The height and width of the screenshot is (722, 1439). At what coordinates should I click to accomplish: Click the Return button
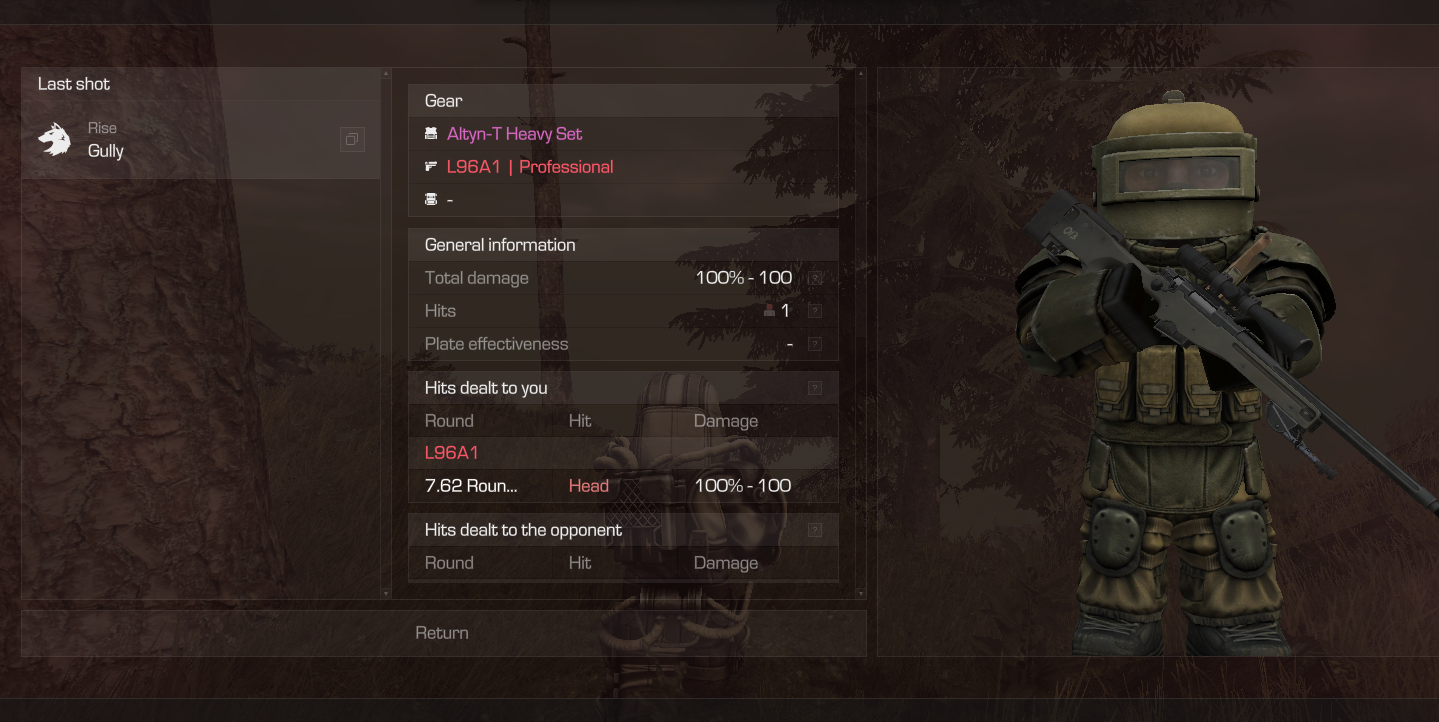coord(443,633)
